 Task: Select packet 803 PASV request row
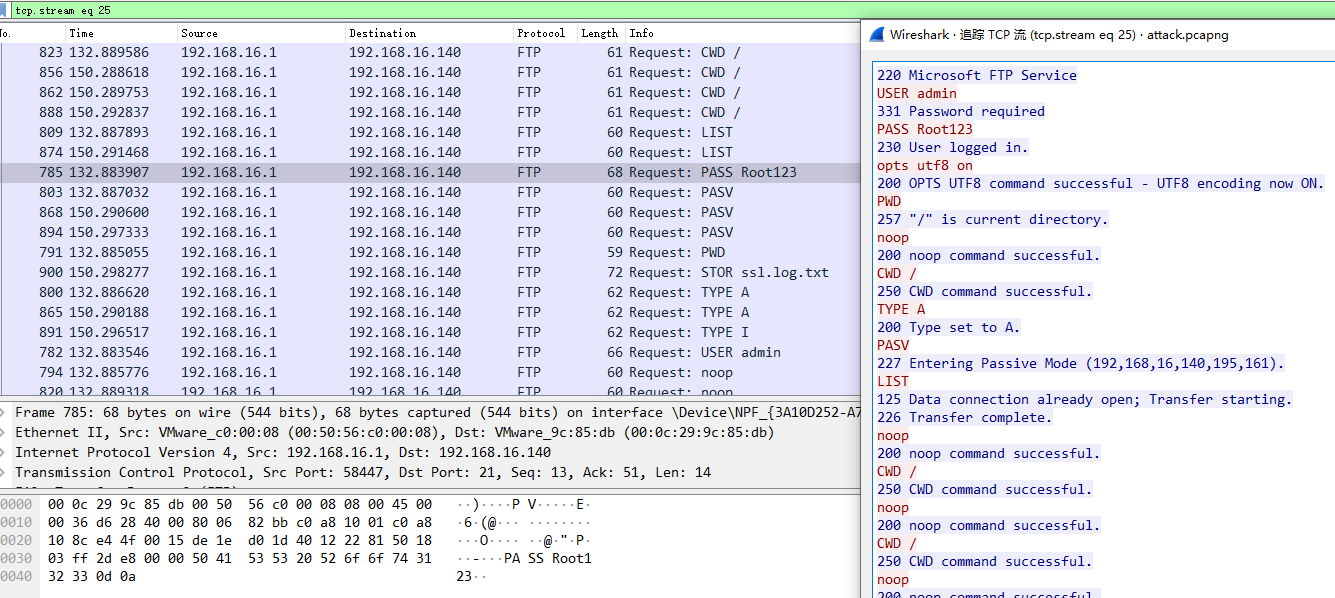pyautogui.click(x=430, y=192)
